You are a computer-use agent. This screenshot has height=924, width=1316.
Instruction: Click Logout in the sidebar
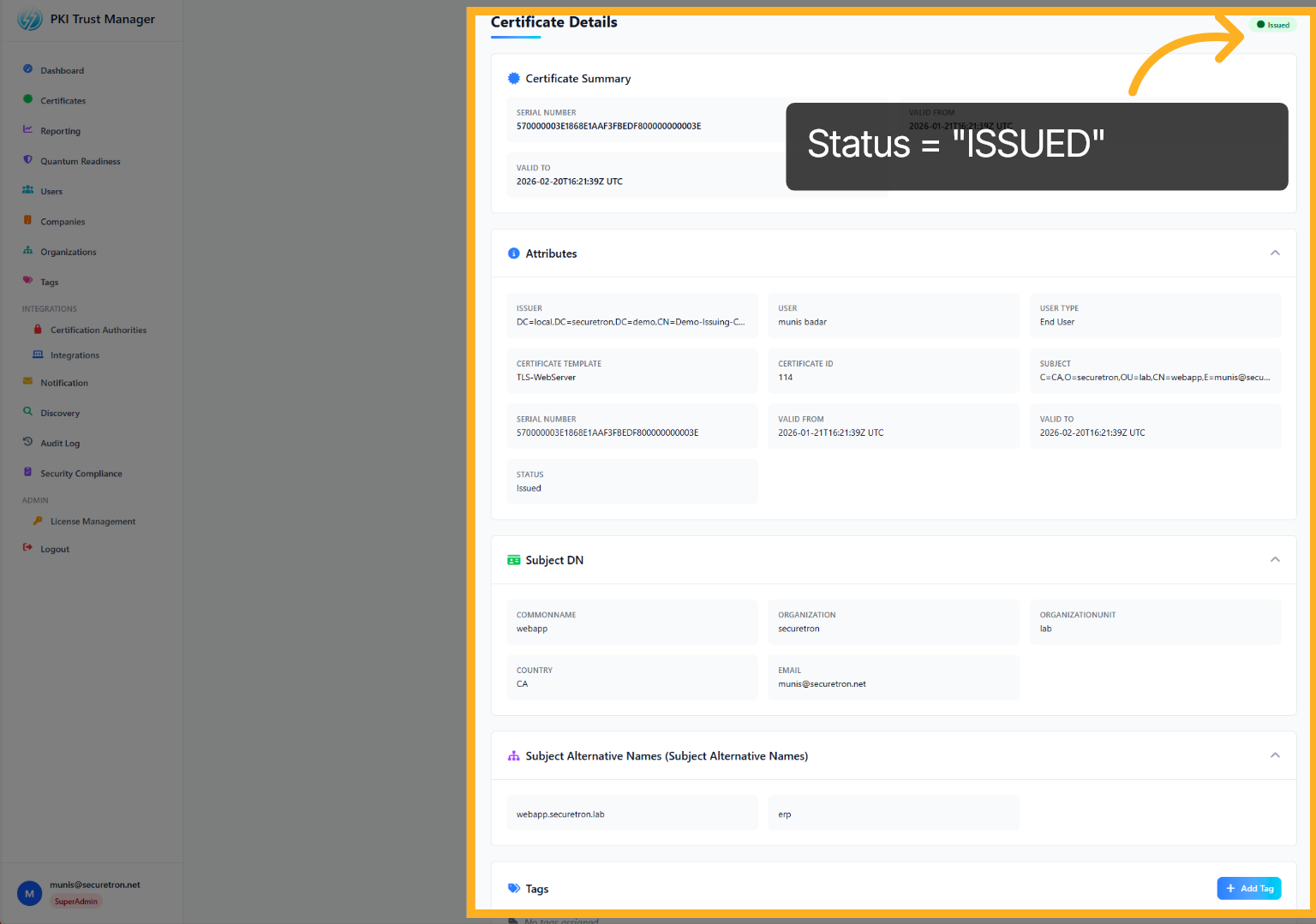(x=55, y=549)
